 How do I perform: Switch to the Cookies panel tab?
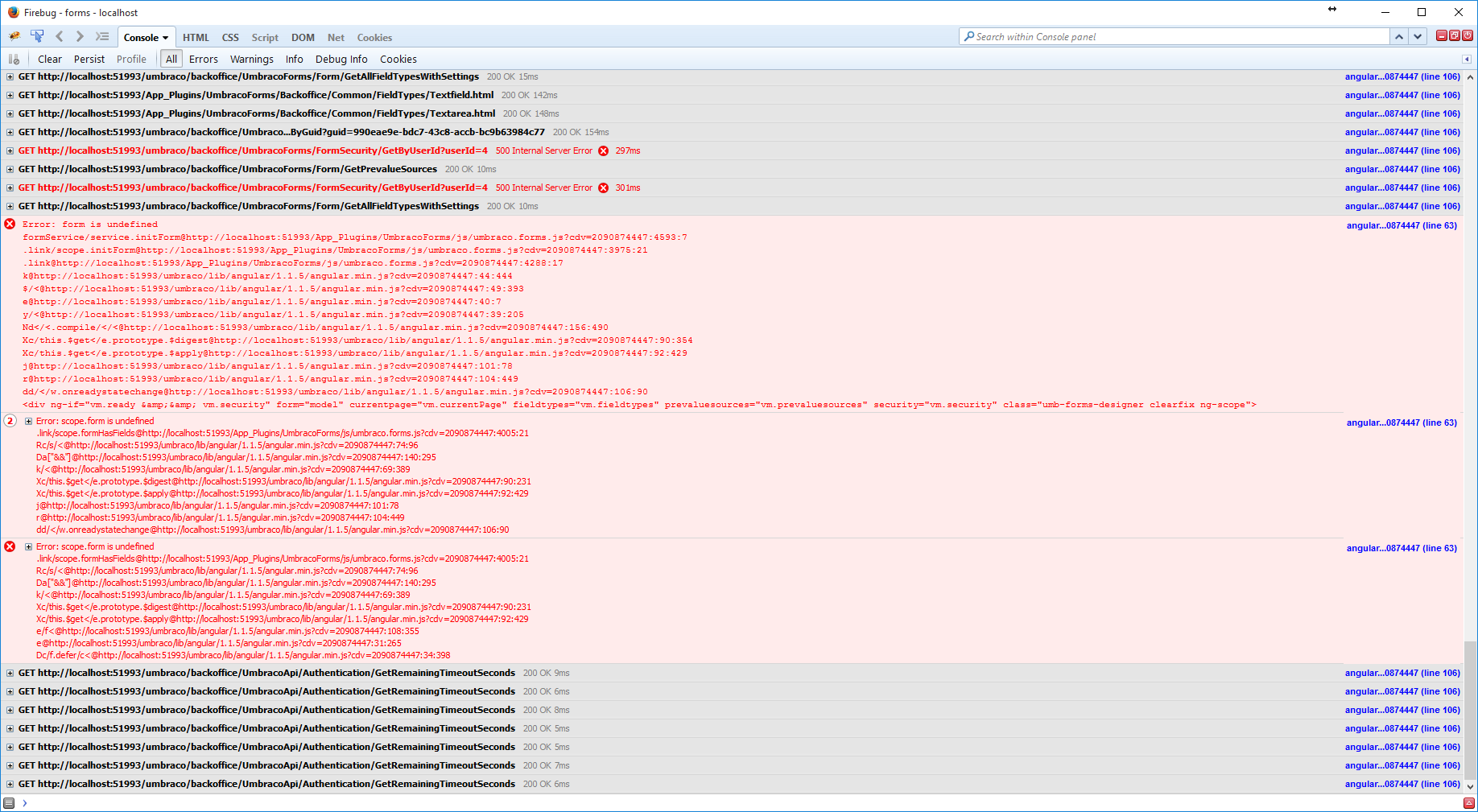coord(374,38)
